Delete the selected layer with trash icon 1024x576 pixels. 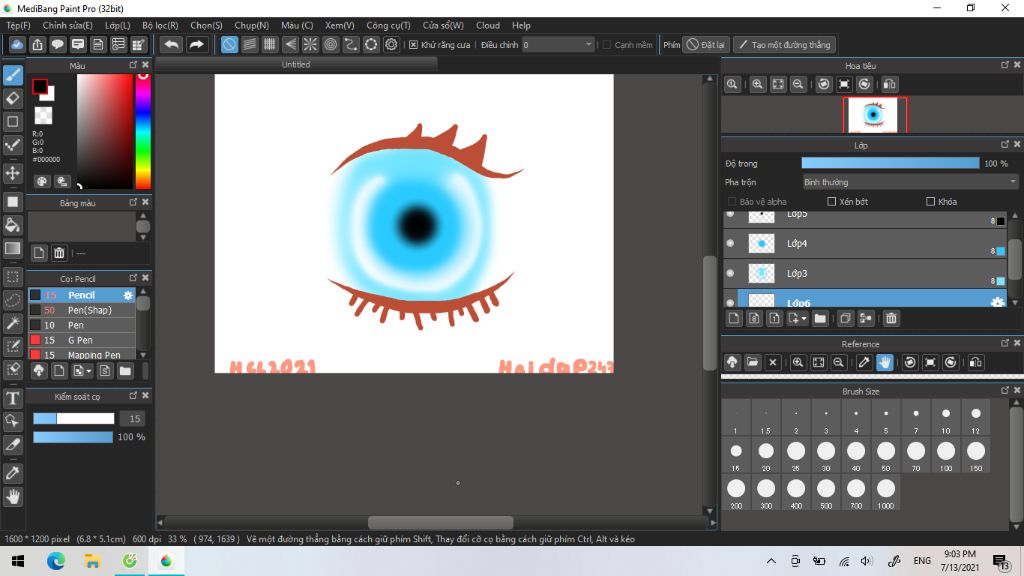point(891,319)
